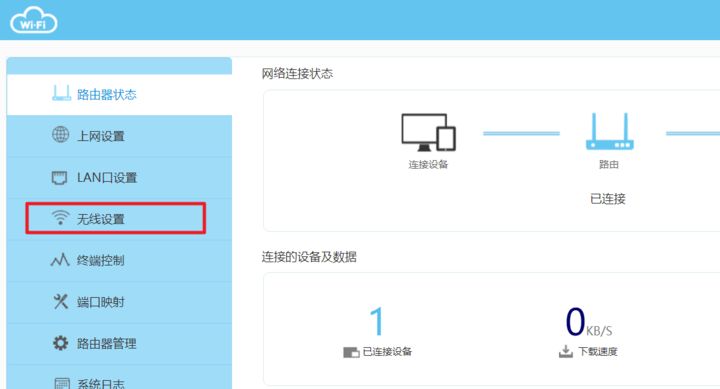Viewport: 720px width, 389px height.
Task: Click the small device icon by 已连接设备
Action: click(351, 352)
